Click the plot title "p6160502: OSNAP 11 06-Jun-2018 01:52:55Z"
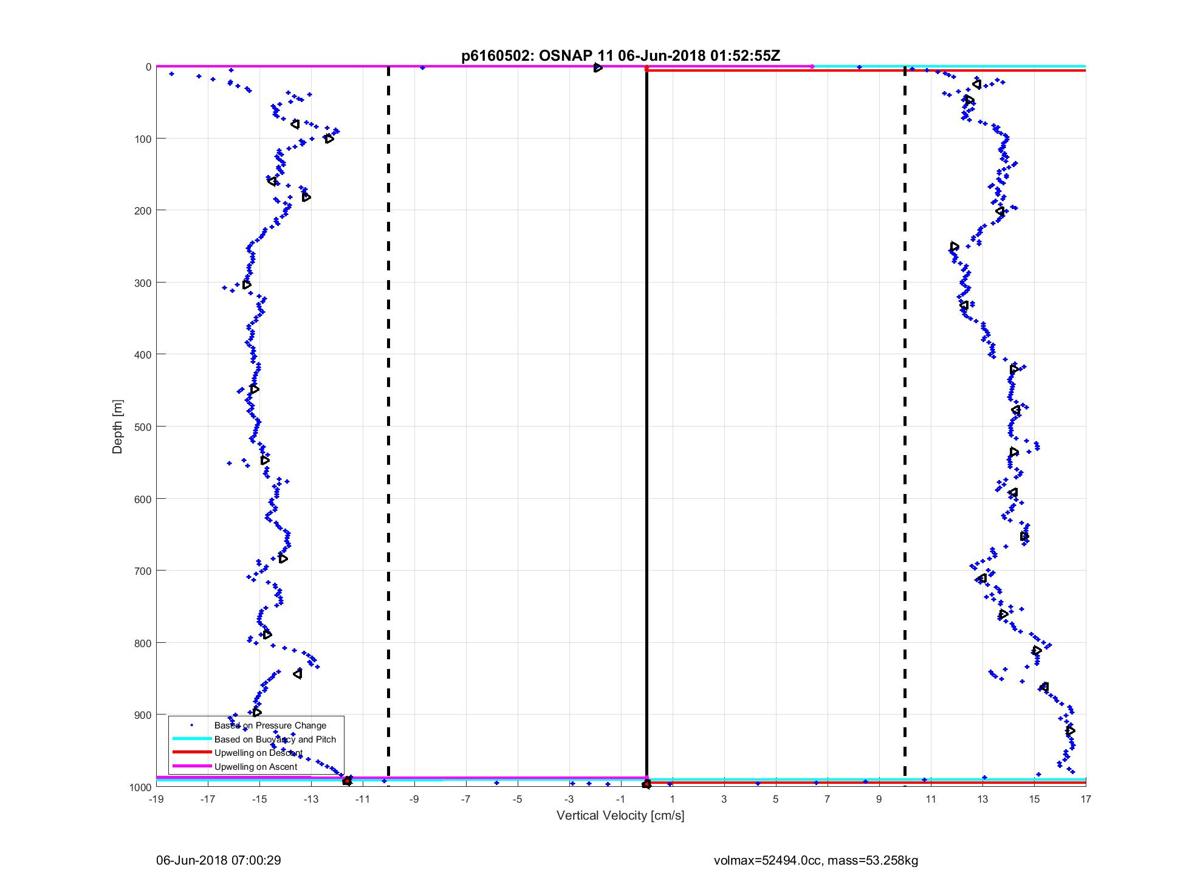1200x885 pixels. coord(620,57)
